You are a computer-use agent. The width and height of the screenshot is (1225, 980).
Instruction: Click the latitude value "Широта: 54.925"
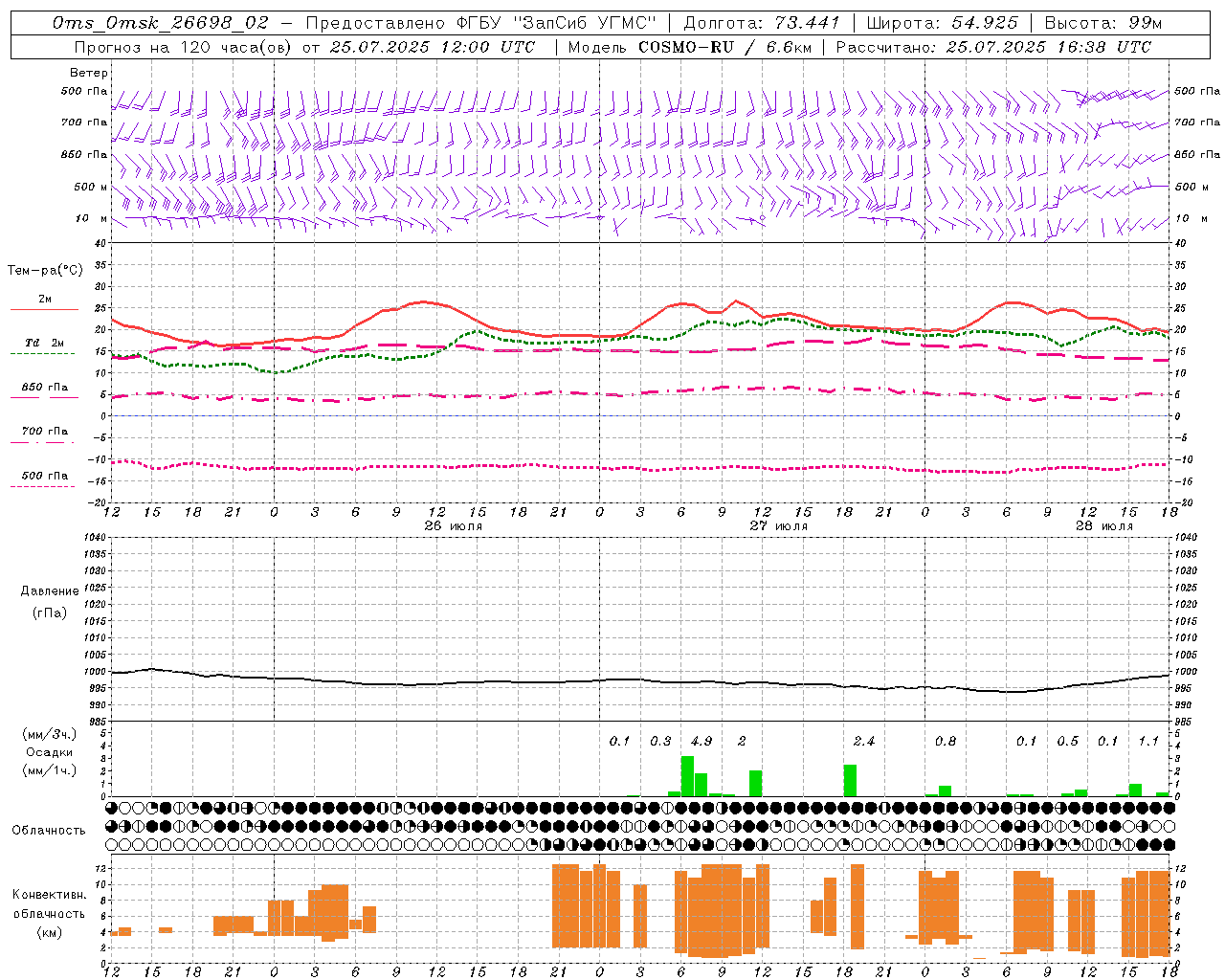943,23
